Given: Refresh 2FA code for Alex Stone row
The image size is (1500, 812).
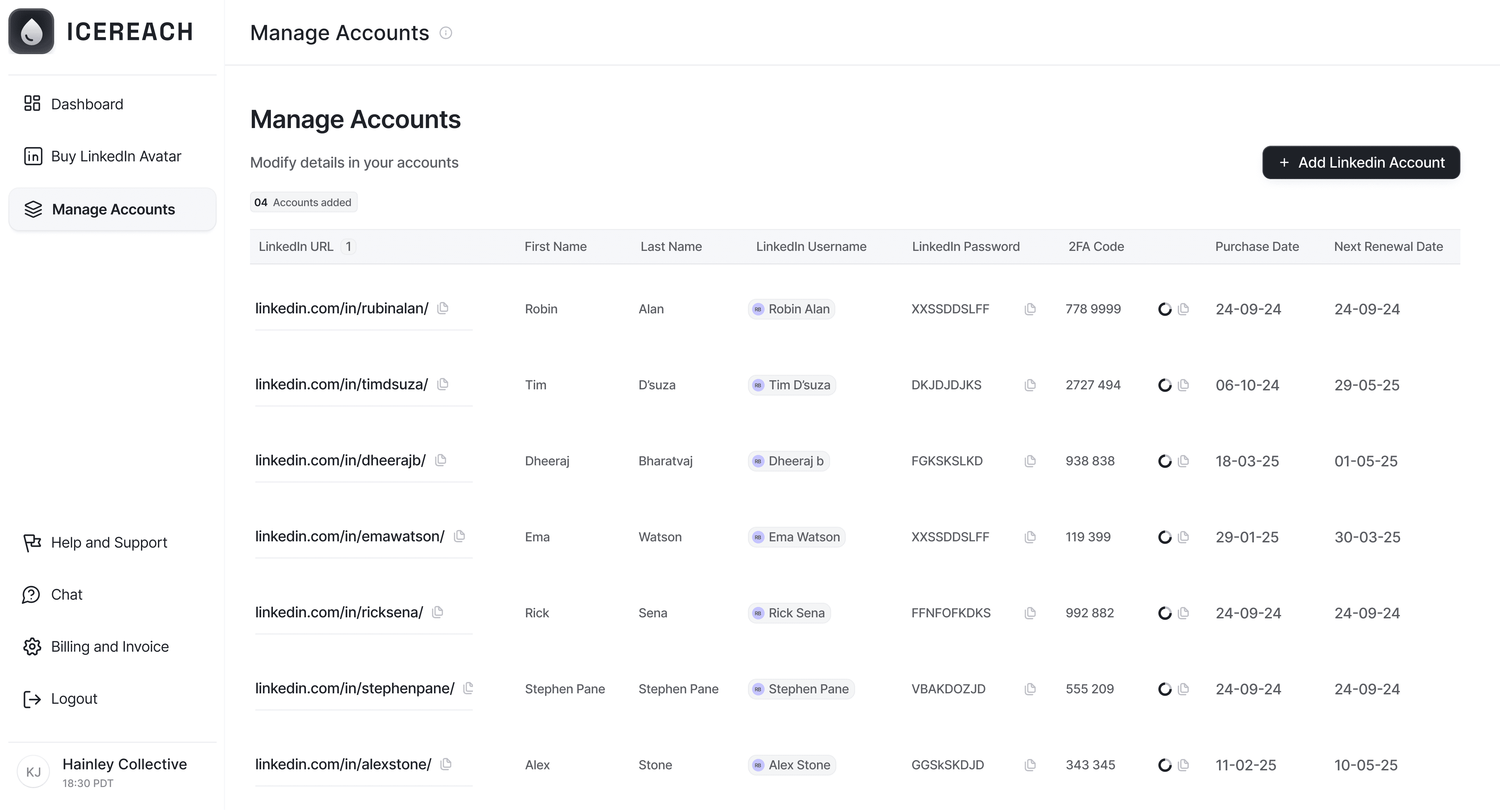Looking at the screenshot, I should point(1165,765).
